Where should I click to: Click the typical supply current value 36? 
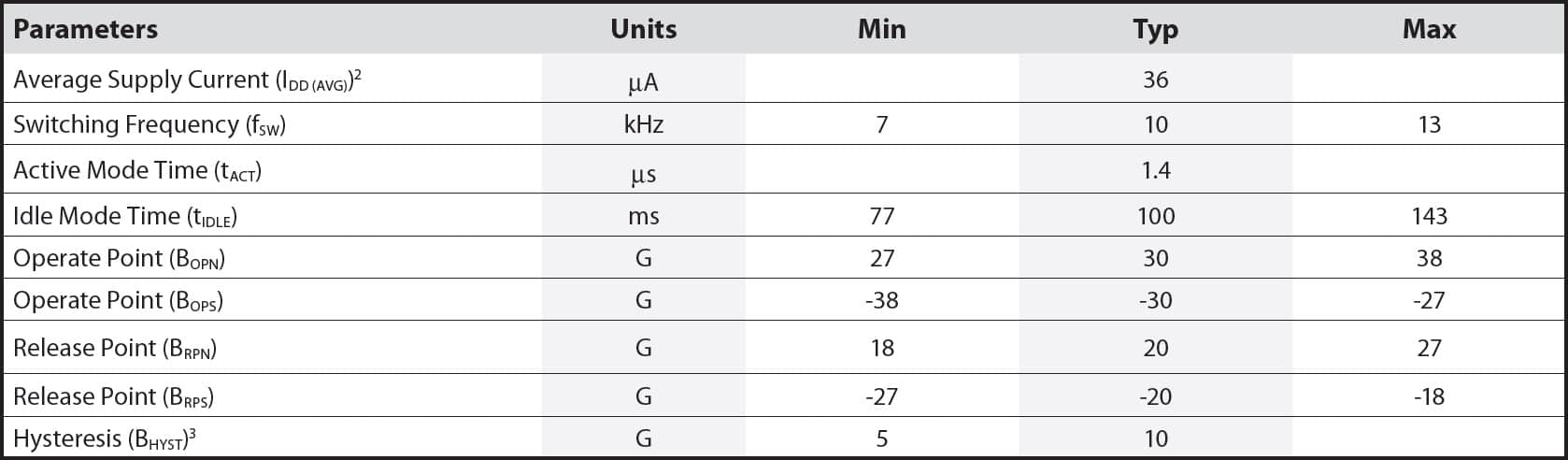click(1155, 79)
